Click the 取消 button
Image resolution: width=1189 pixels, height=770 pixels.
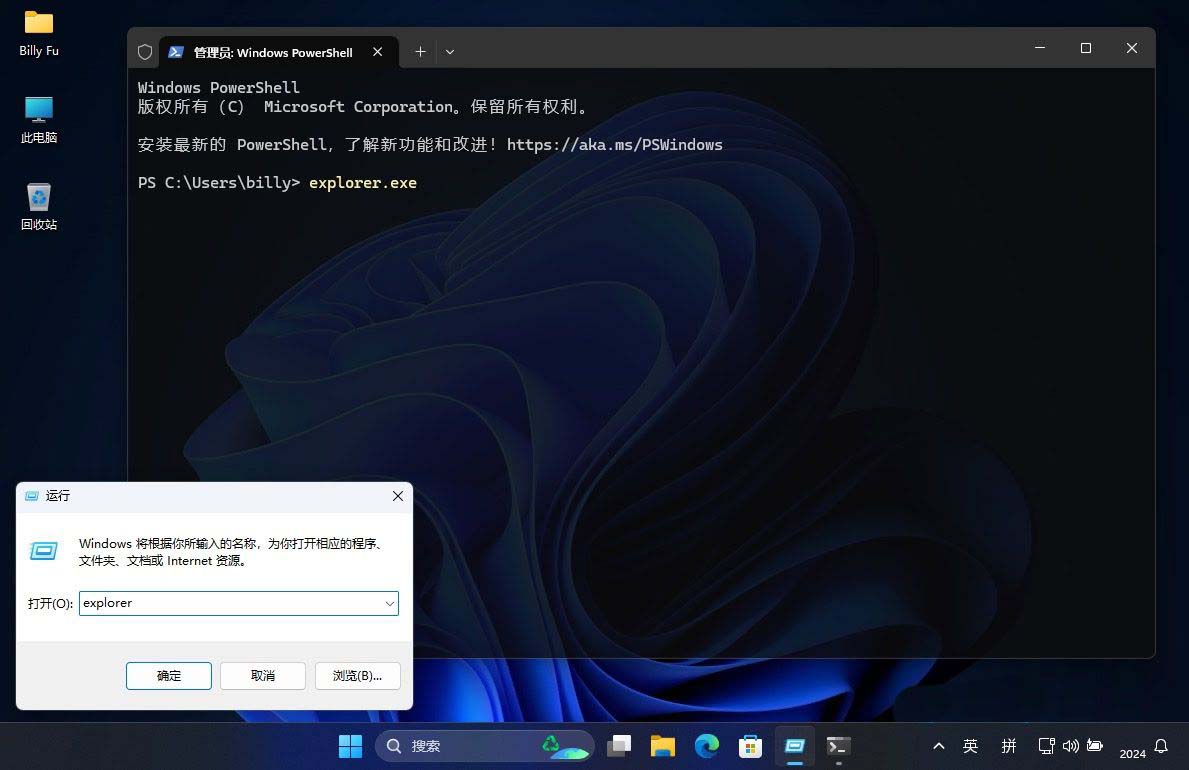pos(262,675)
